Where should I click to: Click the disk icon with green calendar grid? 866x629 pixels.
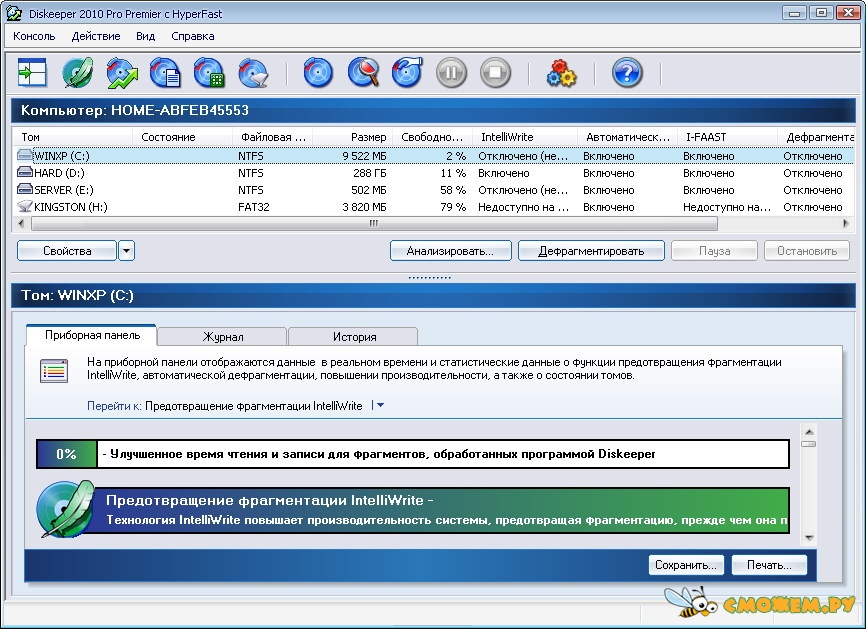[209, 72]
